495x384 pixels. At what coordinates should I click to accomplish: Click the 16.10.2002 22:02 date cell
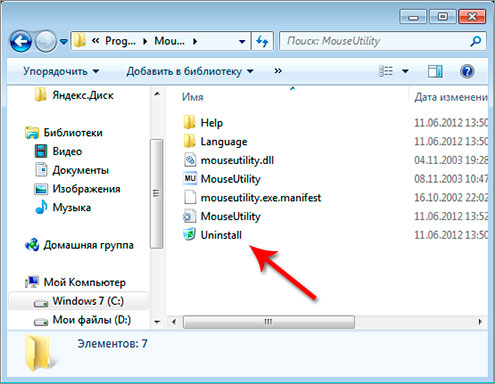coord(451,198)
